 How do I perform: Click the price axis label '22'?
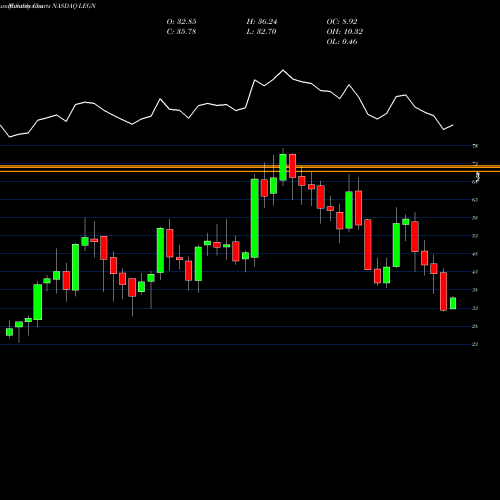point(475,344)
